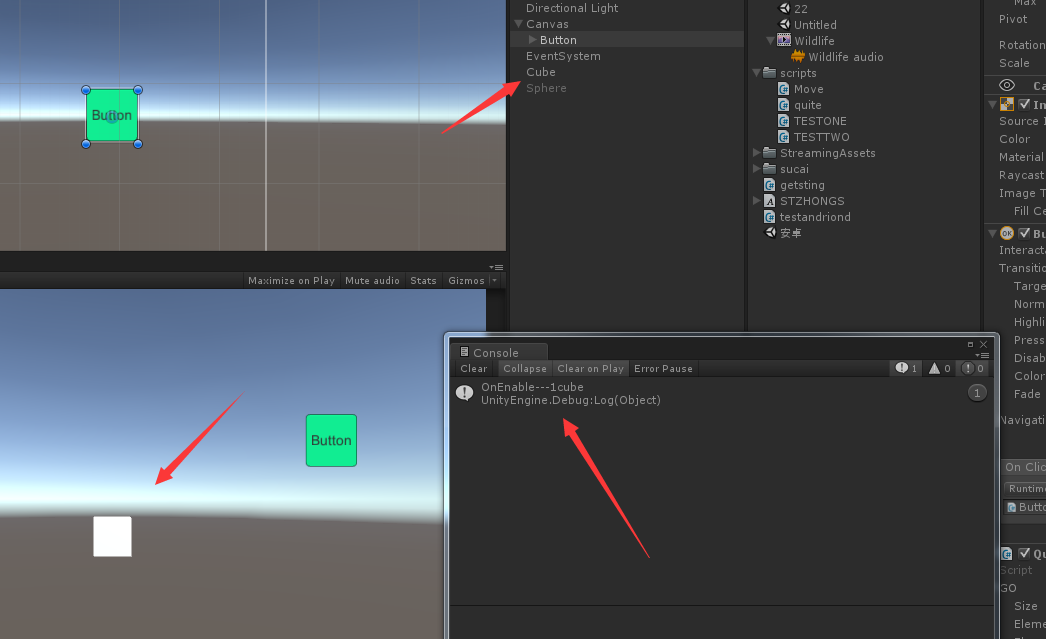Click the eye icon in the Inspector
Screen dimensions: 1046x639
[1007, 85]
